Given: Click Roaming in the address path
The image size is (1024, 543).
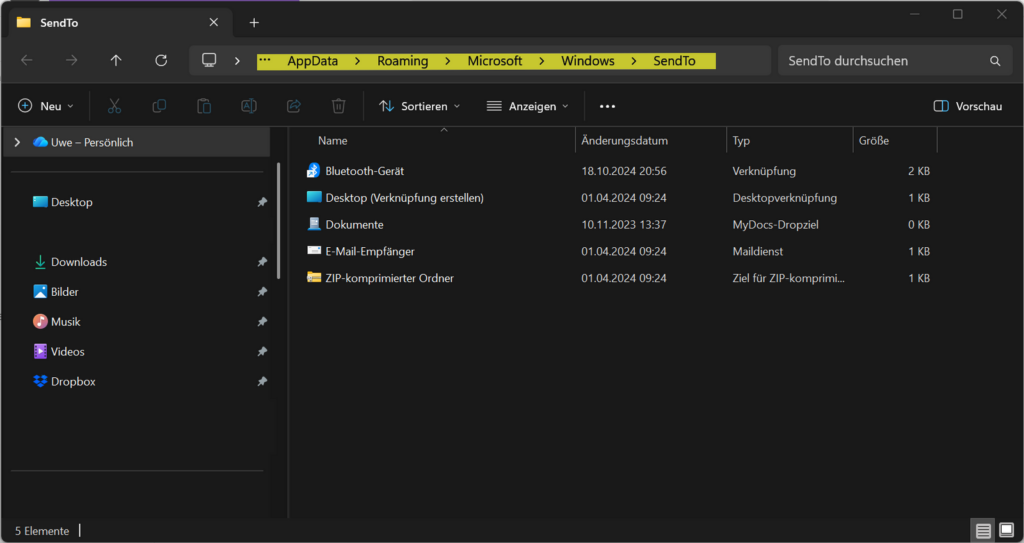Looking at the screenshot, I should click(403, 61).
